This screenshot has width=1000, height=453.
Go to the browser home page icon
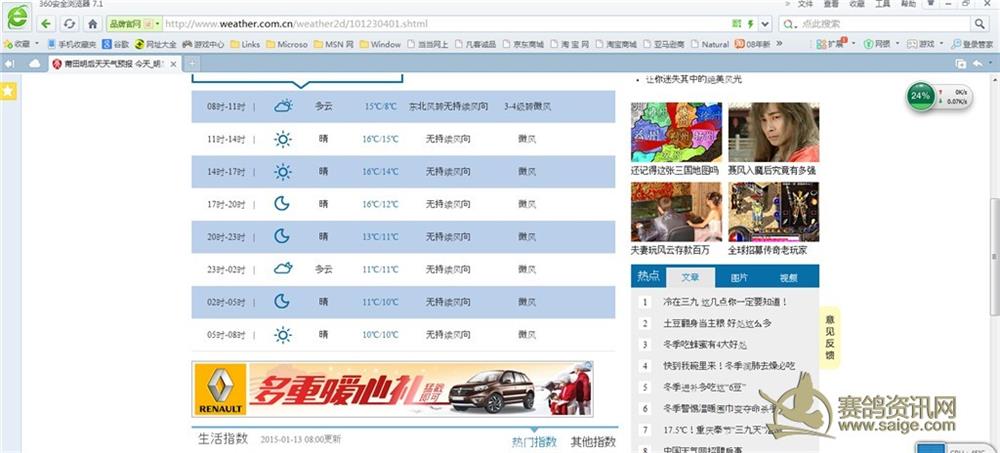point(92,23)
